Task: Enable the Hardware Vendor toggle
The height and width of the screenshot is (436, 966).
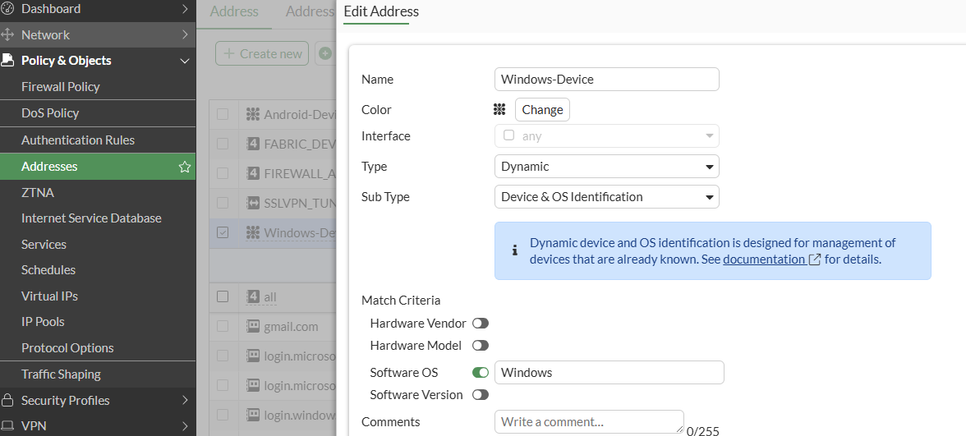Action: [481, 324]
